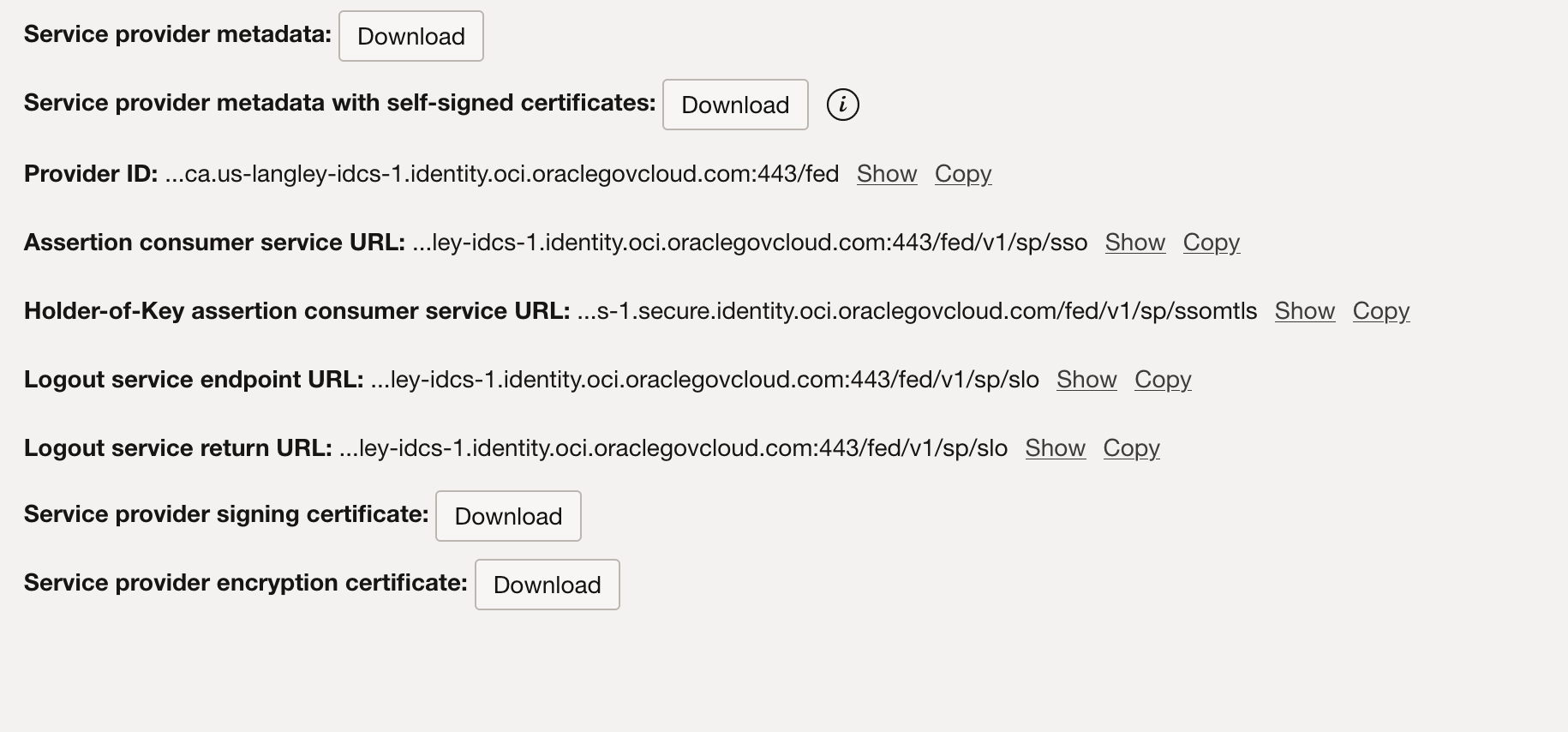The height and width of the screenshot is (732, 1568).
Task: Click the 'Service provider signing certificate:' label
Action: click(x=226, y=514)
